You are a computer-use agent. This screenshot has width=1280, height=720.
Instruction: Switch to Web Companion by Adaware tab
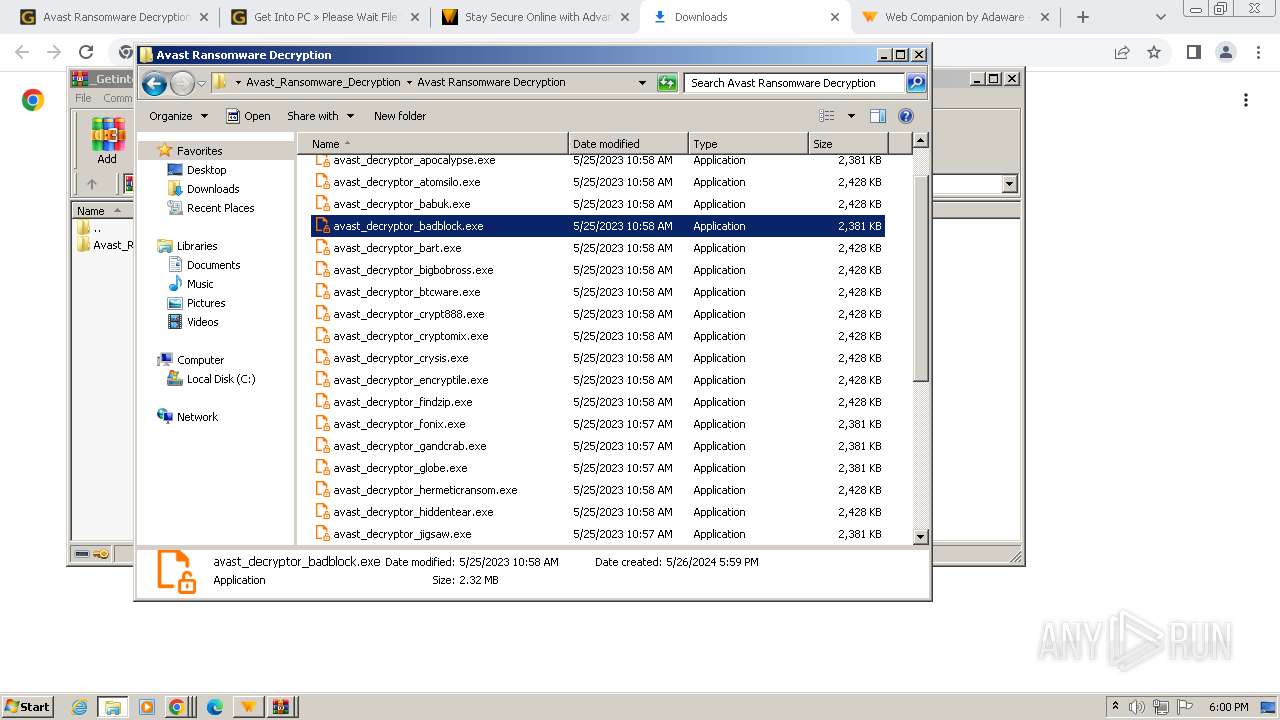(x=955, y=17)
